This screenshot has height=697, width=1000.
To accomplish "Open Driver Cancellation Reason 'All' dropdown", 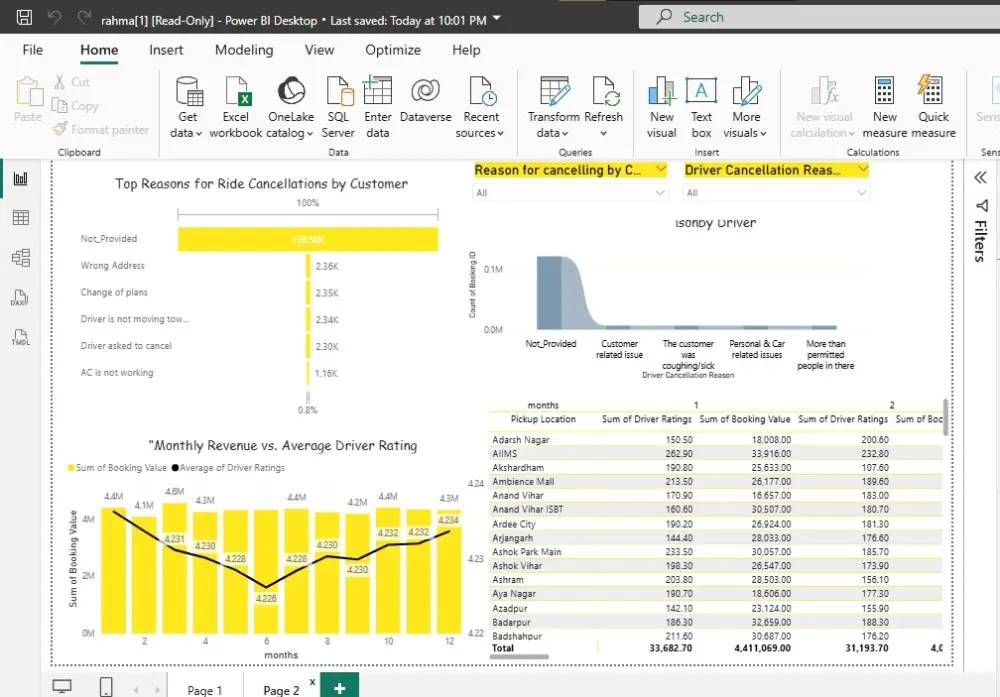I will point(776,193).
